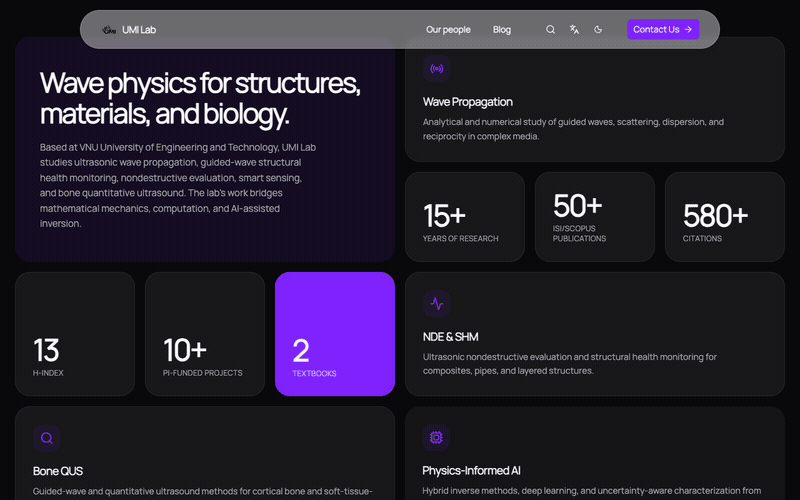800x500 pixels.
Task: Click the purple 2 Textbooks tile
Action: point(335,334)
